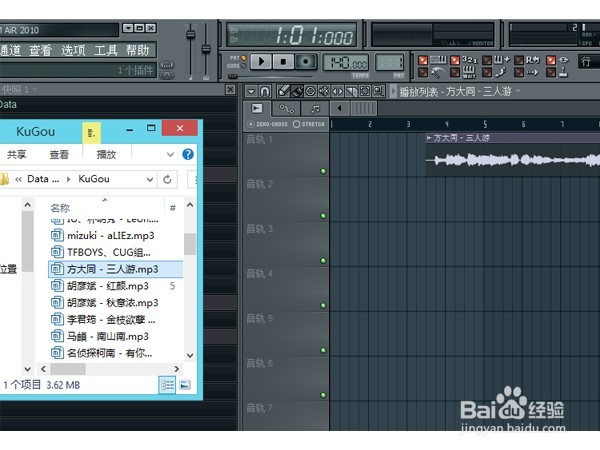Open the 快照 1 snapshot dropdown
This screenshot has width=600, height=450.
pyautogui.click(x=35, y=90)
